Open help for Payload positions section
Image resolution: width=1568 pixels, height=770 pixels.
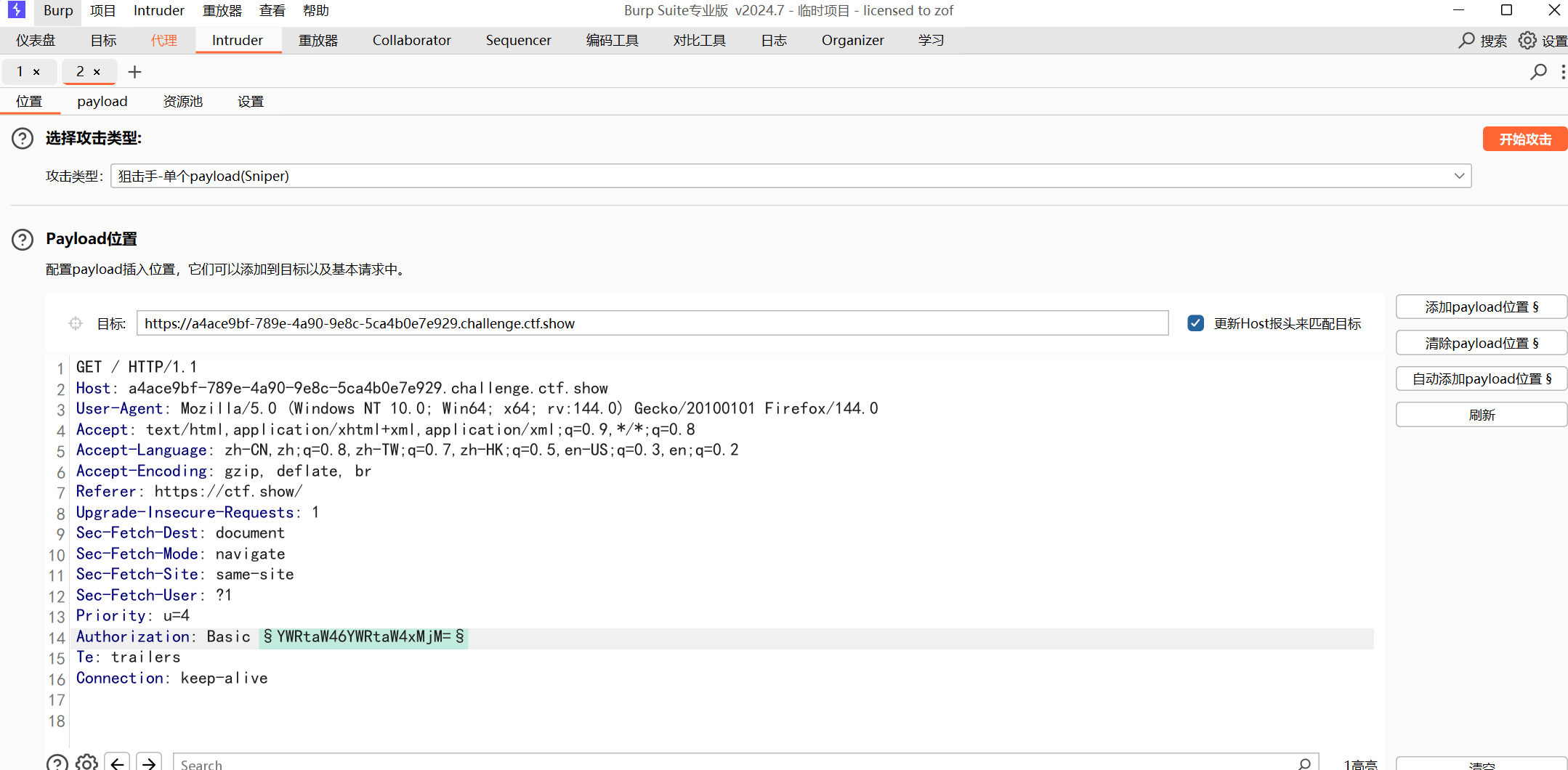tap(23, 239)
